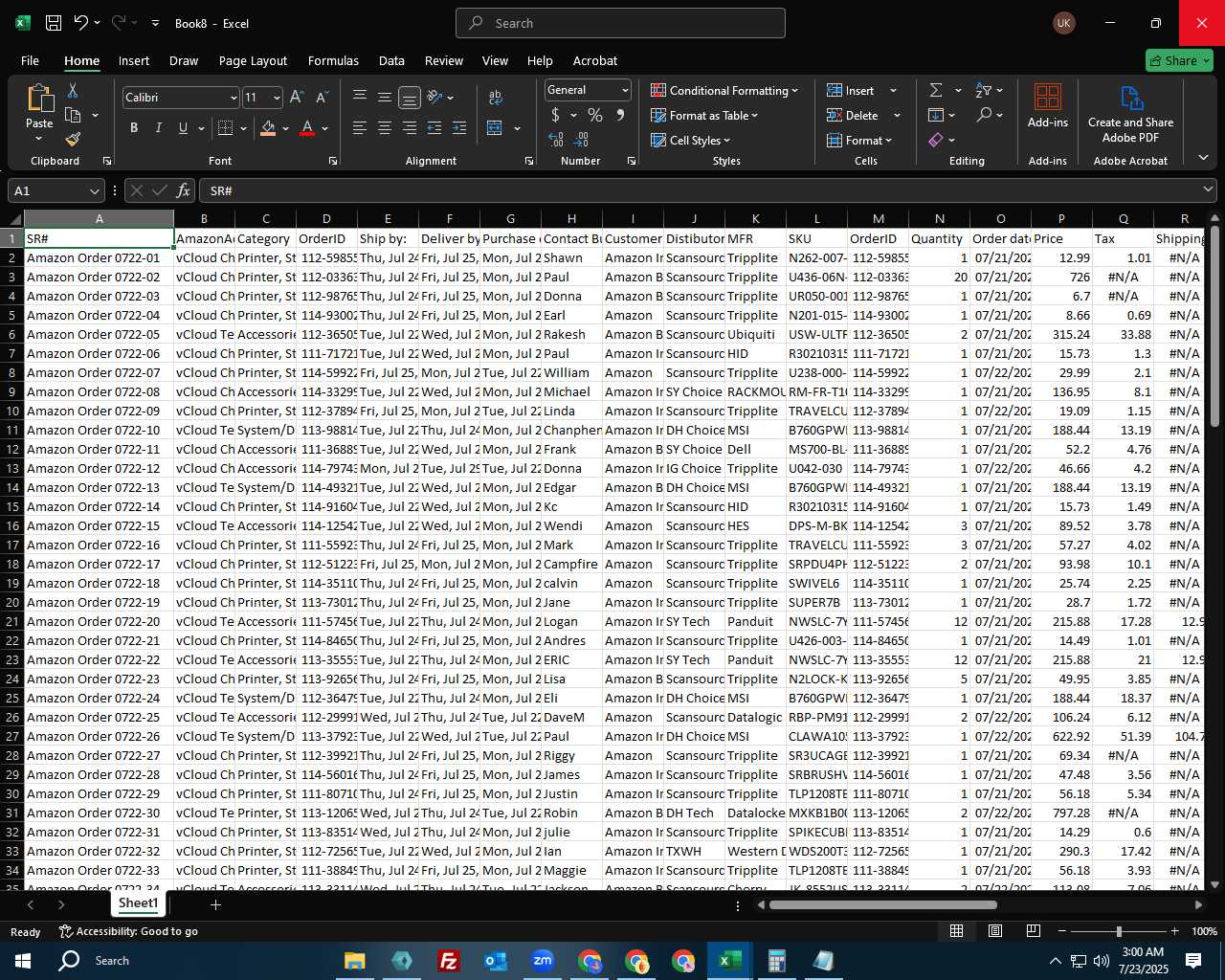Click the Wrap Text icon

coord(496,97)
